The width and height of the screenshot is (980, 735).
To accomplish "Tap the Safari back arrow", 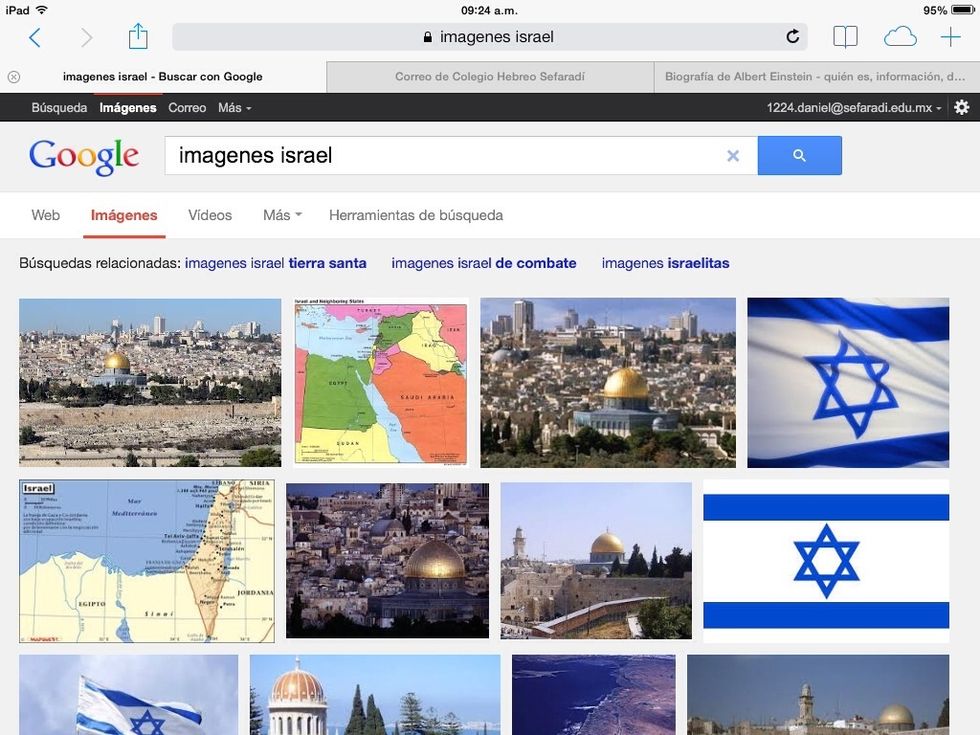I will click(x=35, y=38).
